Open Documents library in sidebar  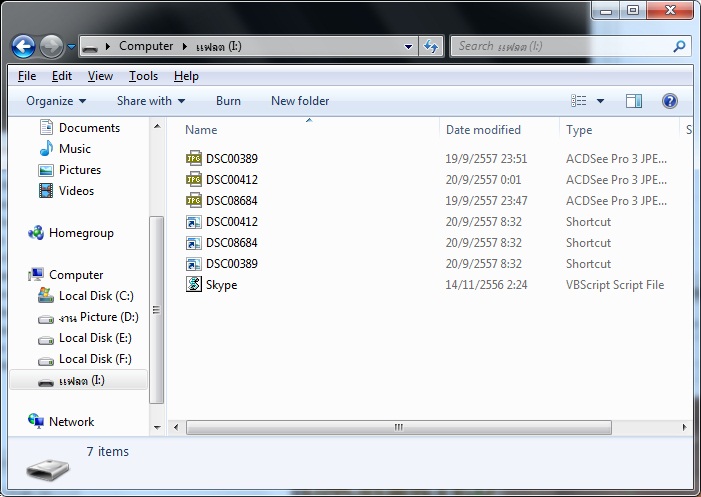pyautogui.click(x=80, y=128)
